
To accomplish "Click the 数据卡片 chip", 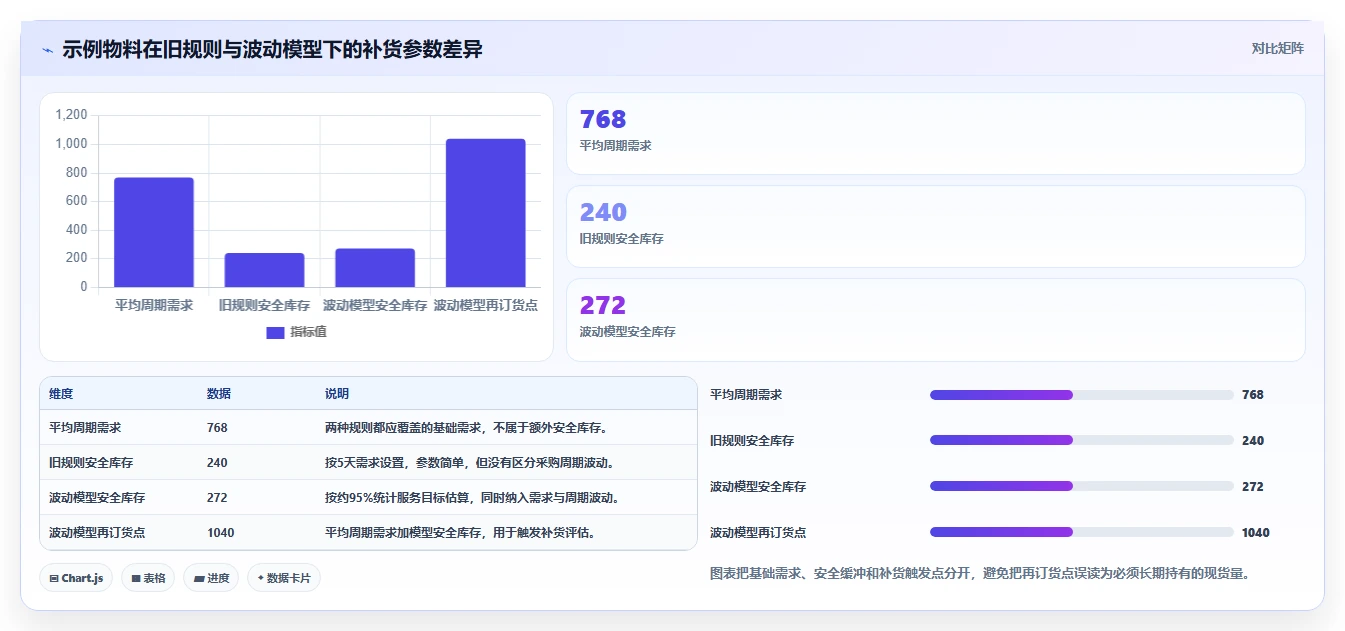I will [284, 578].
